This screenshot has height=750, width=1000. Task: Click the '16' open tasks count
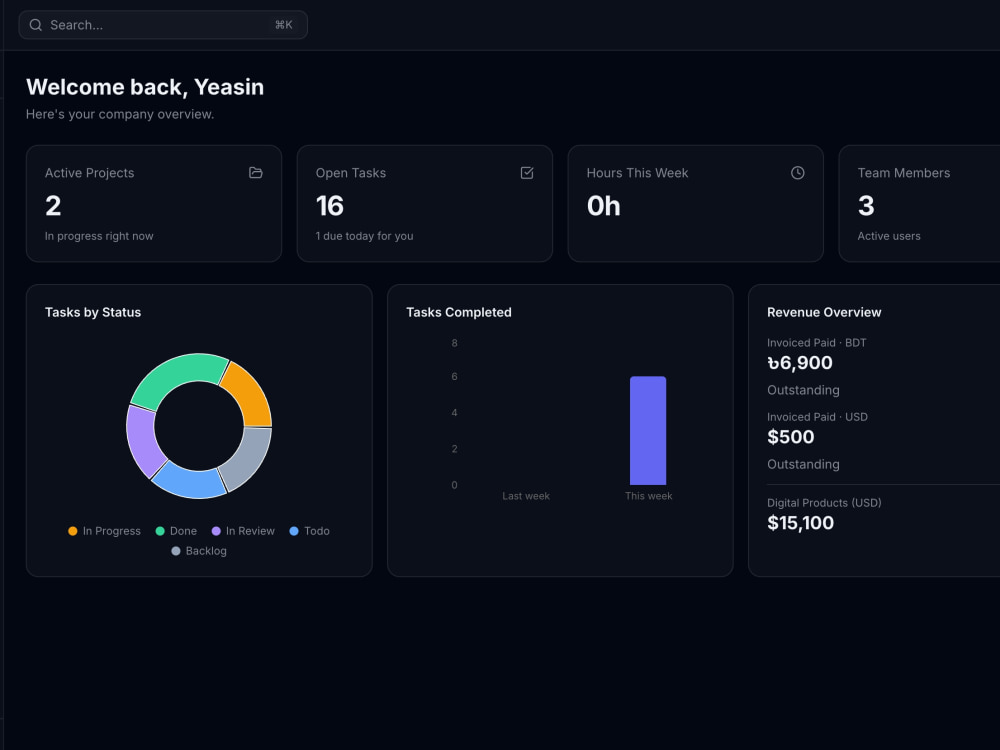pyautogui.click(x=330, y=206)
